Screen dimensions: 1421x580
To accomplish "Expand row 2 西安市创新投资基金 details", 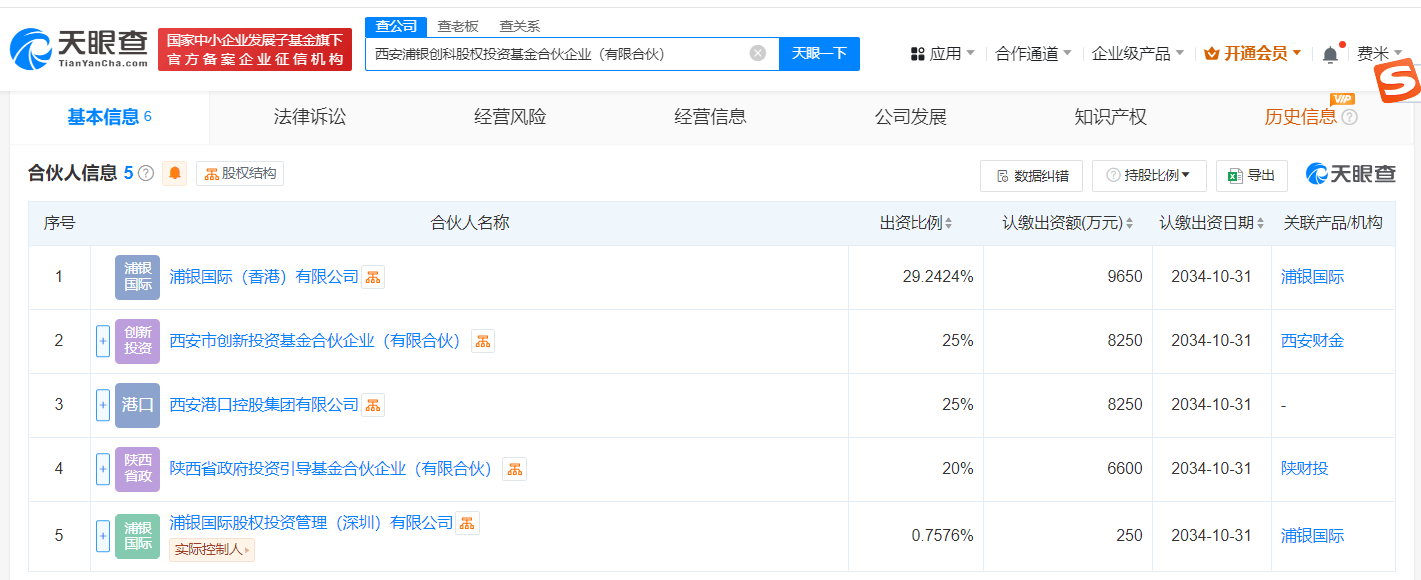I will (x=103, y=341).
